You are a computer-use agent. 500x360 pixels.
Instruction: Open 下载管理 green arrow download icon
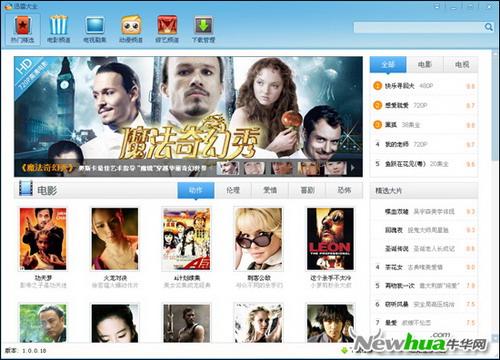pos(203,25)
